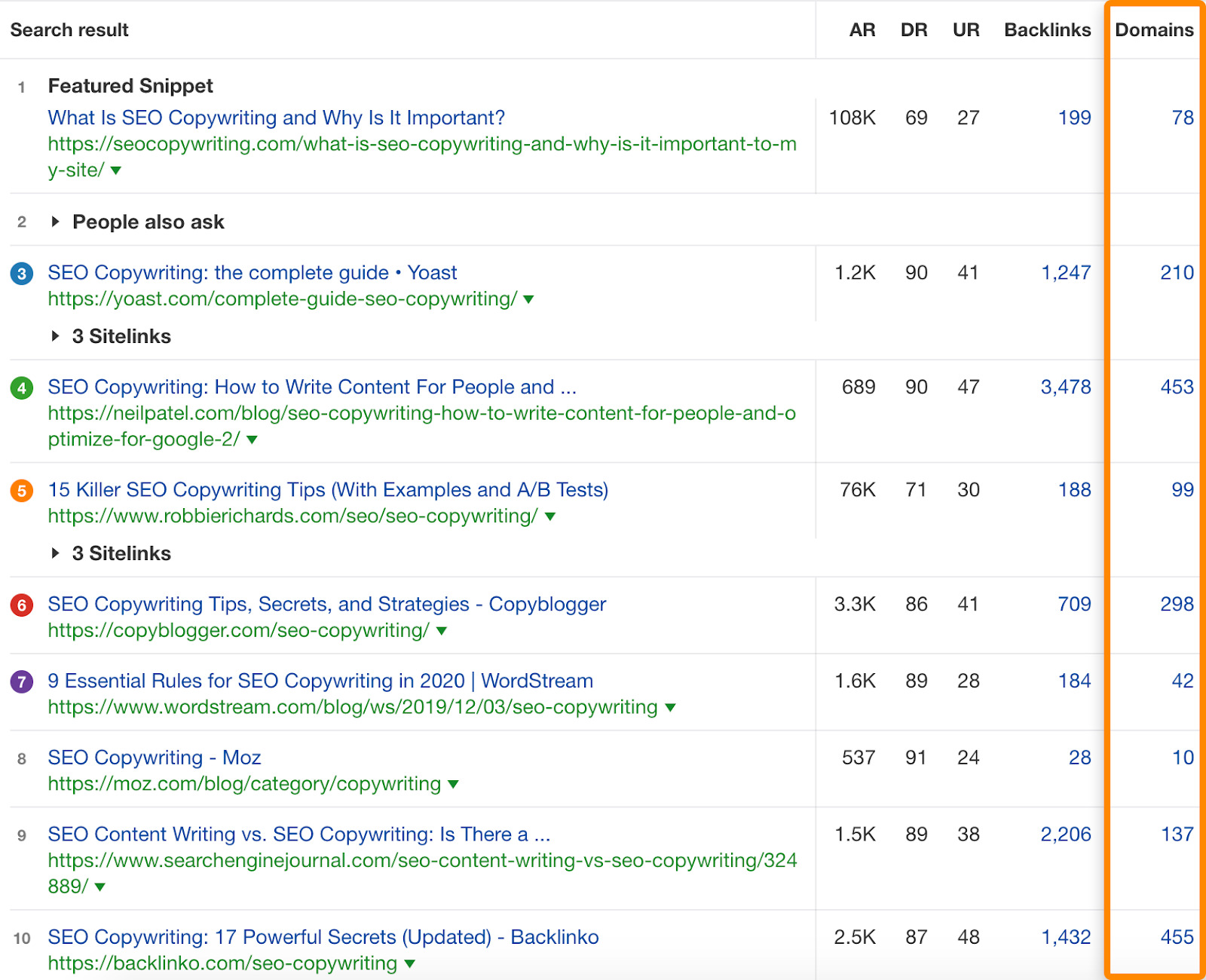The image size is (1206, 980).
Task: Open the dropdown arrow next to seocopywriting.com URL
Action: [115, 171]
